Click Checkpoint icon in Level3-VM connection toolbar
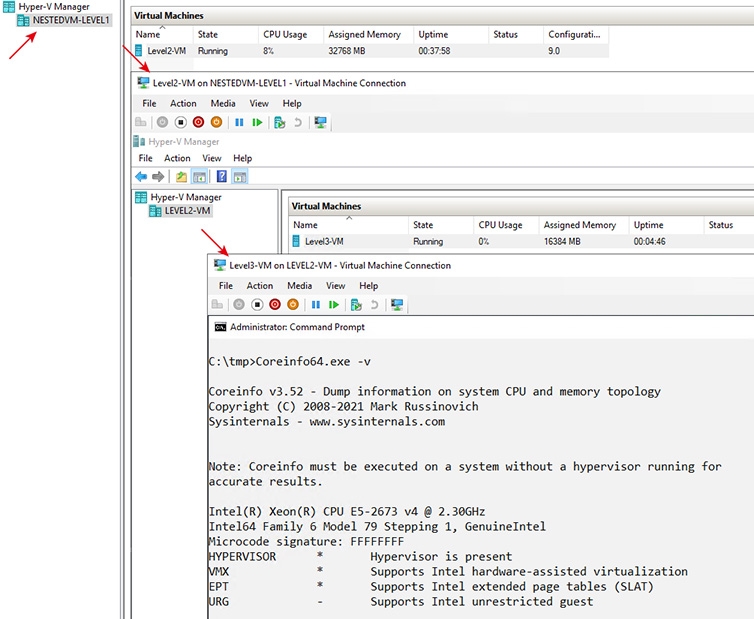Image resolution: width=754 pixels, height=619 pixels. 356,304
